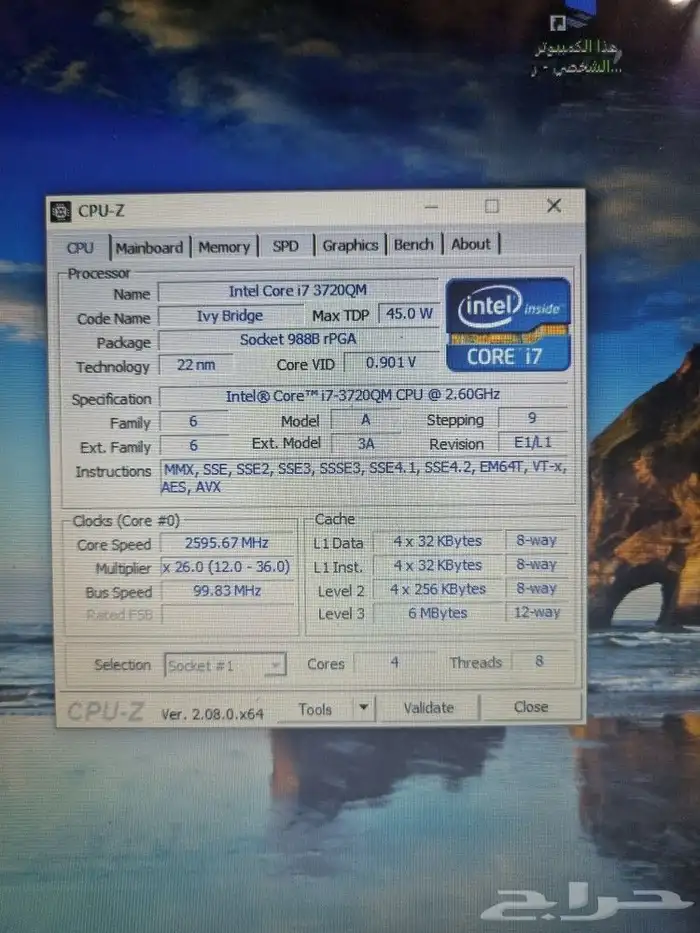
Task: Click the Package value Socket 988B rPGA
Action: click(298, 340)
